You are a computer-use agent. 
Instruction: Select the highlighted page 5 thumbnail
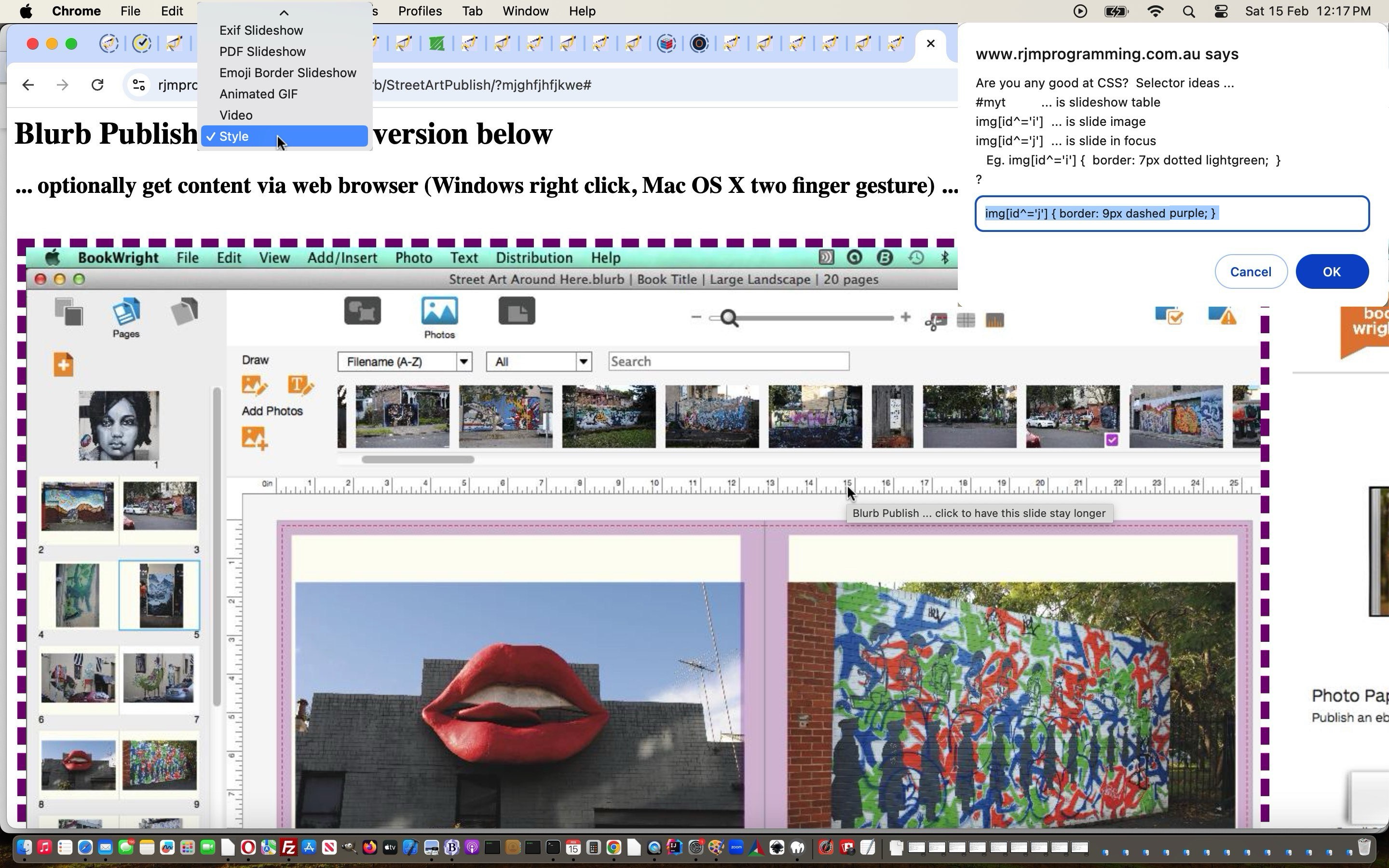pyautogui.click(x=160, y=596)
